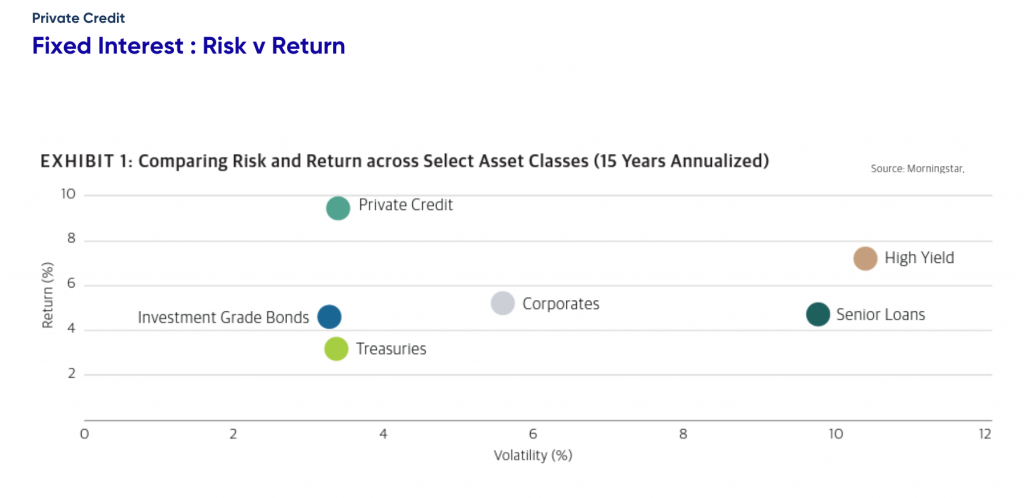Click the EXHIBIT 1 chart title
Screen dimensions: 1024x498
click(404, 161)
